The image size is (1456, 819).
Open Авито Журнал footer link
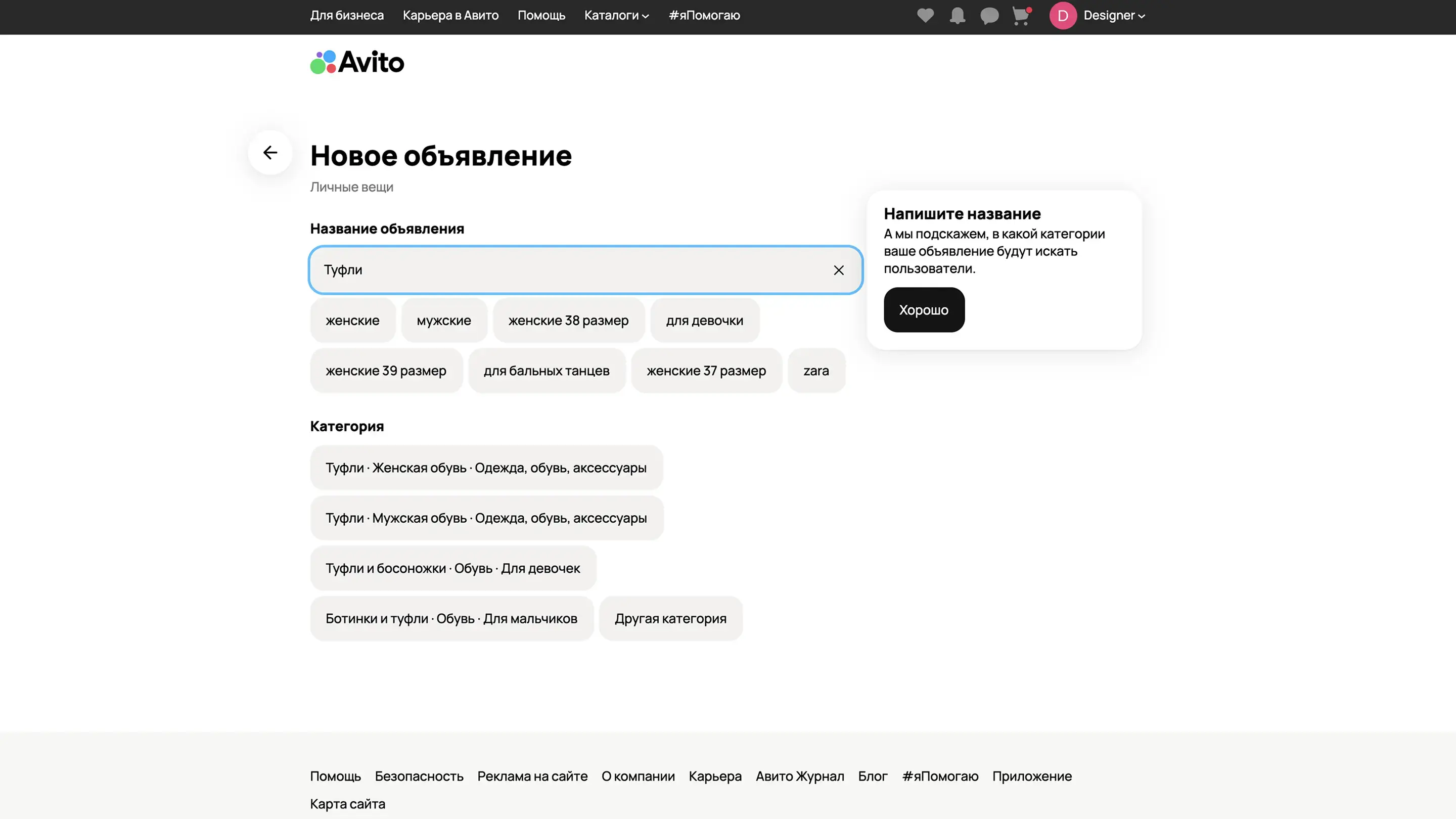click(799, 776)
